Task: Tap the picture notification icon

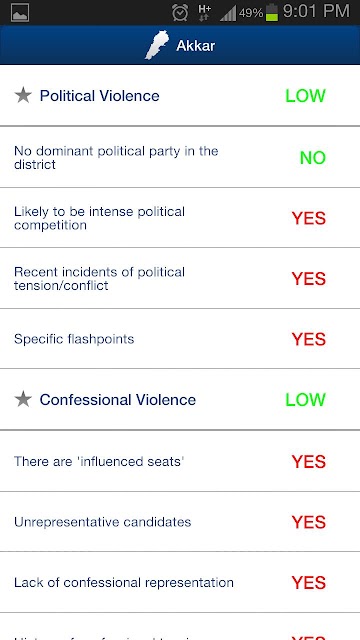Action: tap(20, 13)
